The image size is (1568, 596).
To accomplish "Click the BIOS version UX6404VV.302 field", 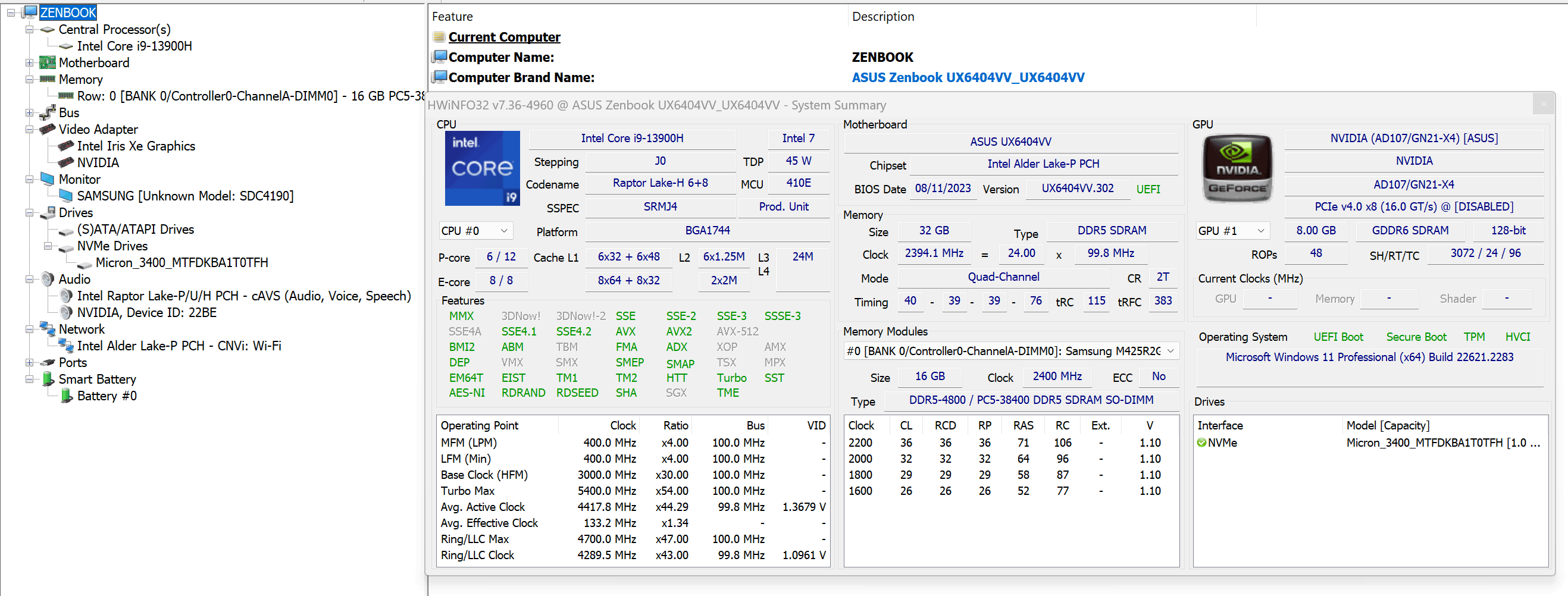I will [x=1077, y=189].
